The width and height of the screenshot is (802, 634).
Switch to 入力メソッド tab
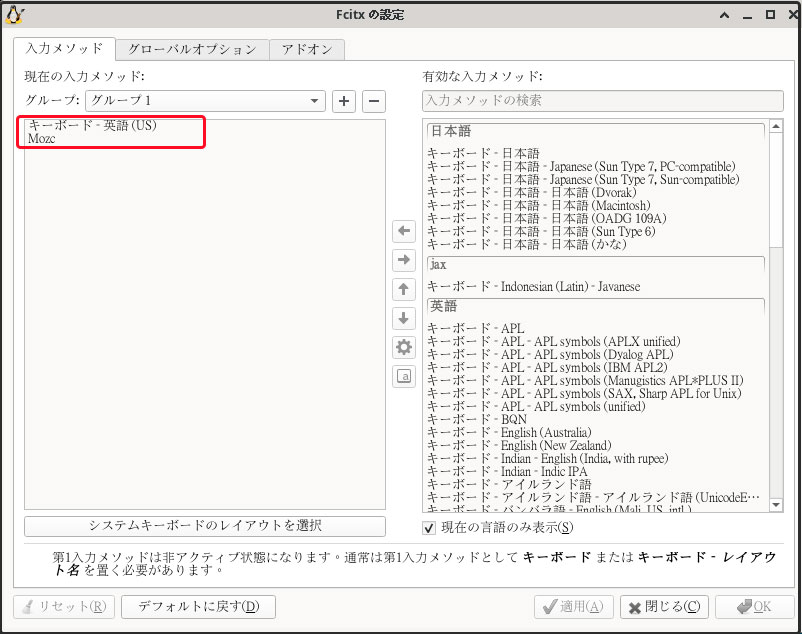[x=64, y=49]
